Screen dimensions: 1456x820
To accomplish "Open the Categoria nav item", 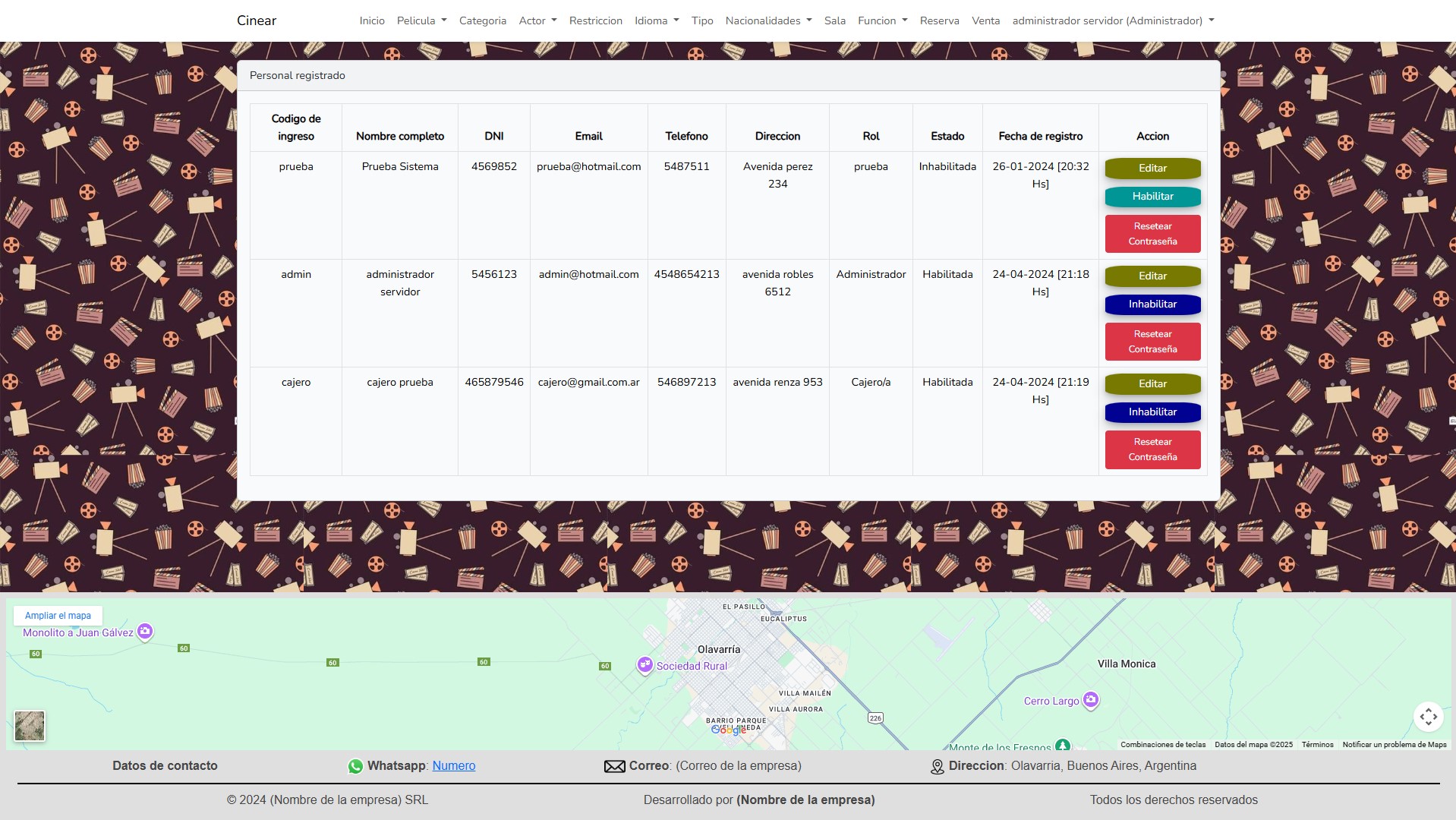I will pos(482,20).
